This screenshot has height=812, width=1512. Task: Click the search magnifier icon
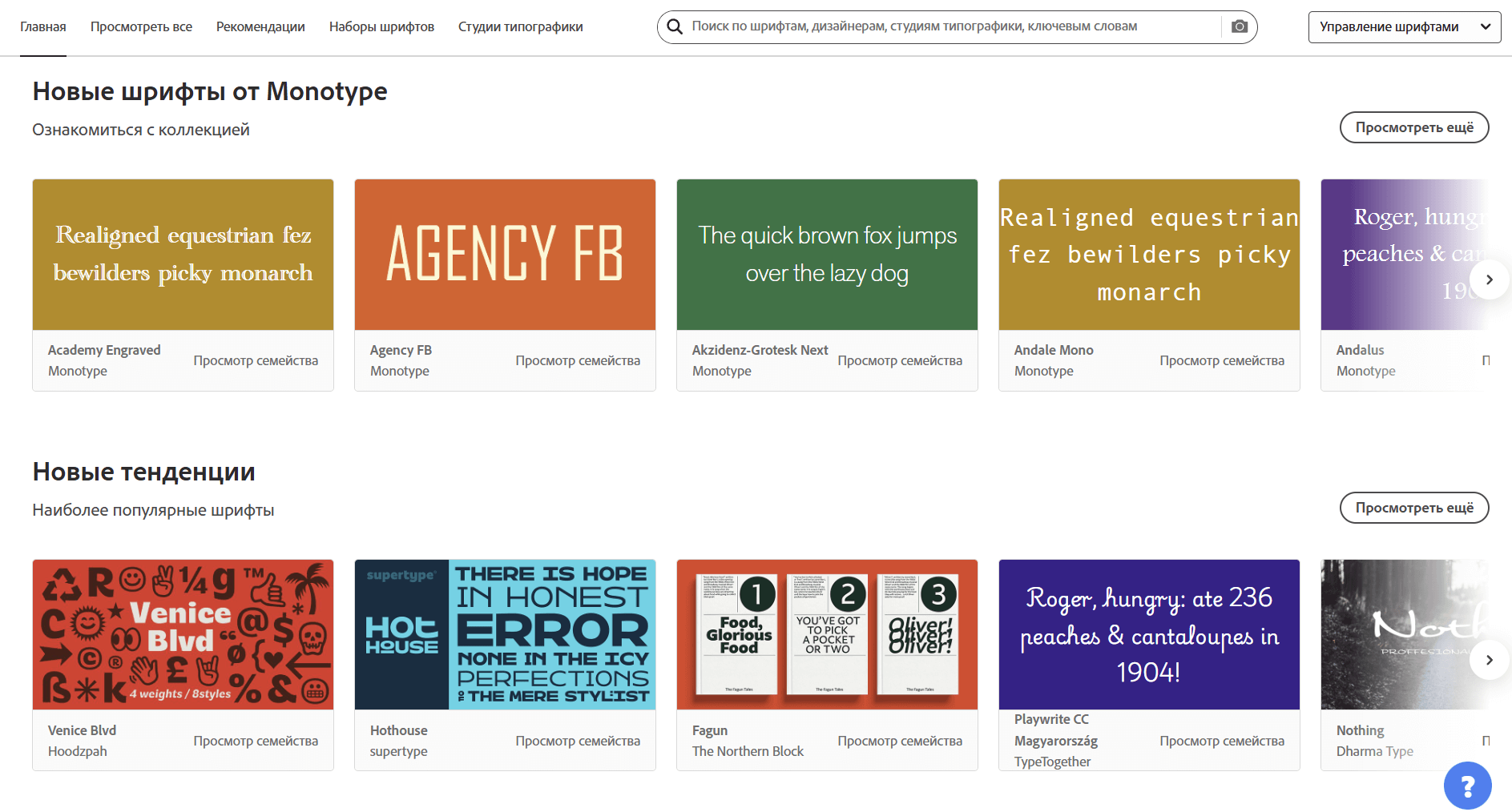coord(675,26)
